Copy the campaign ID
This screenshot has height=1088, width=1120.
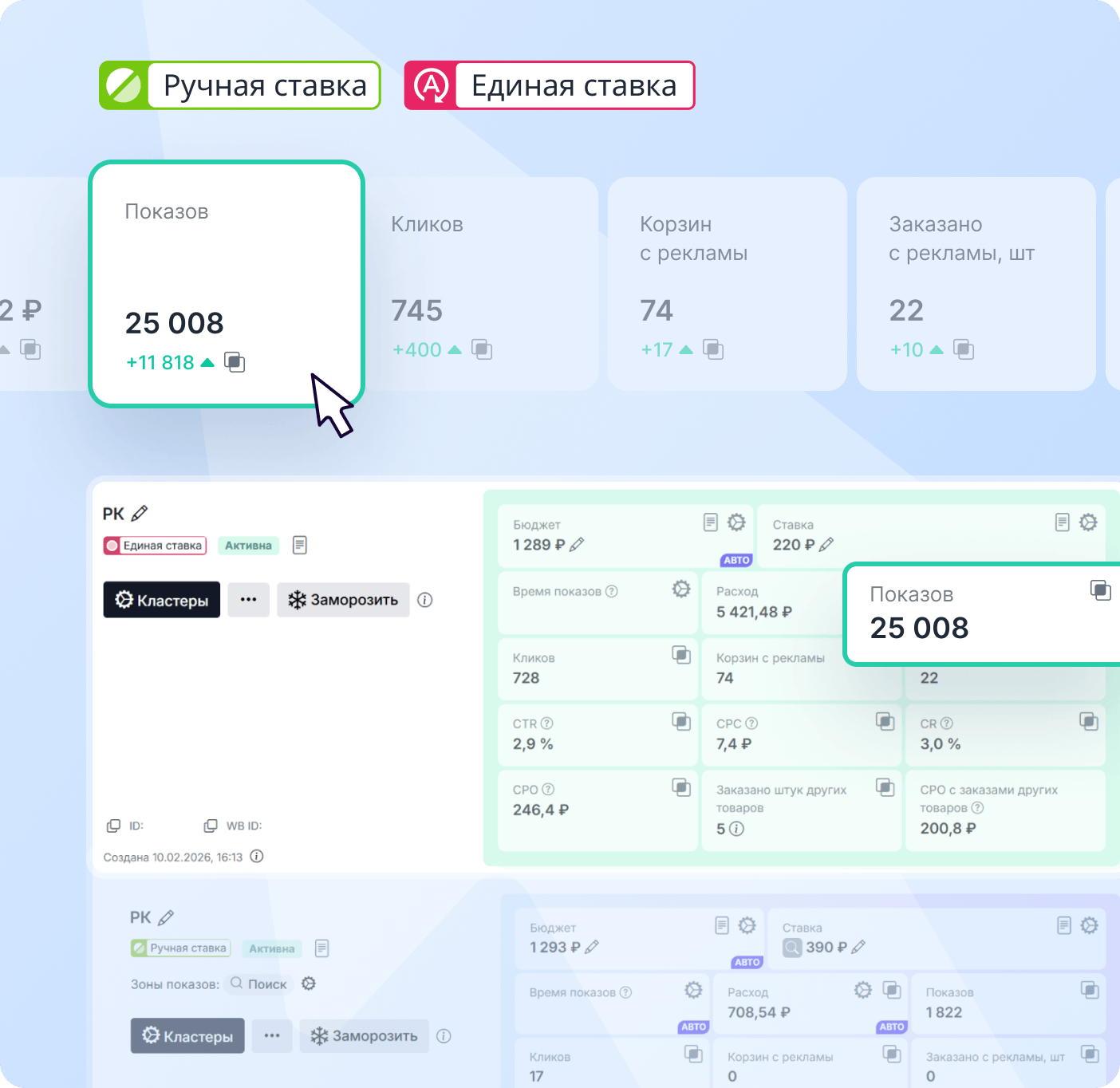(x=114, y=825)
